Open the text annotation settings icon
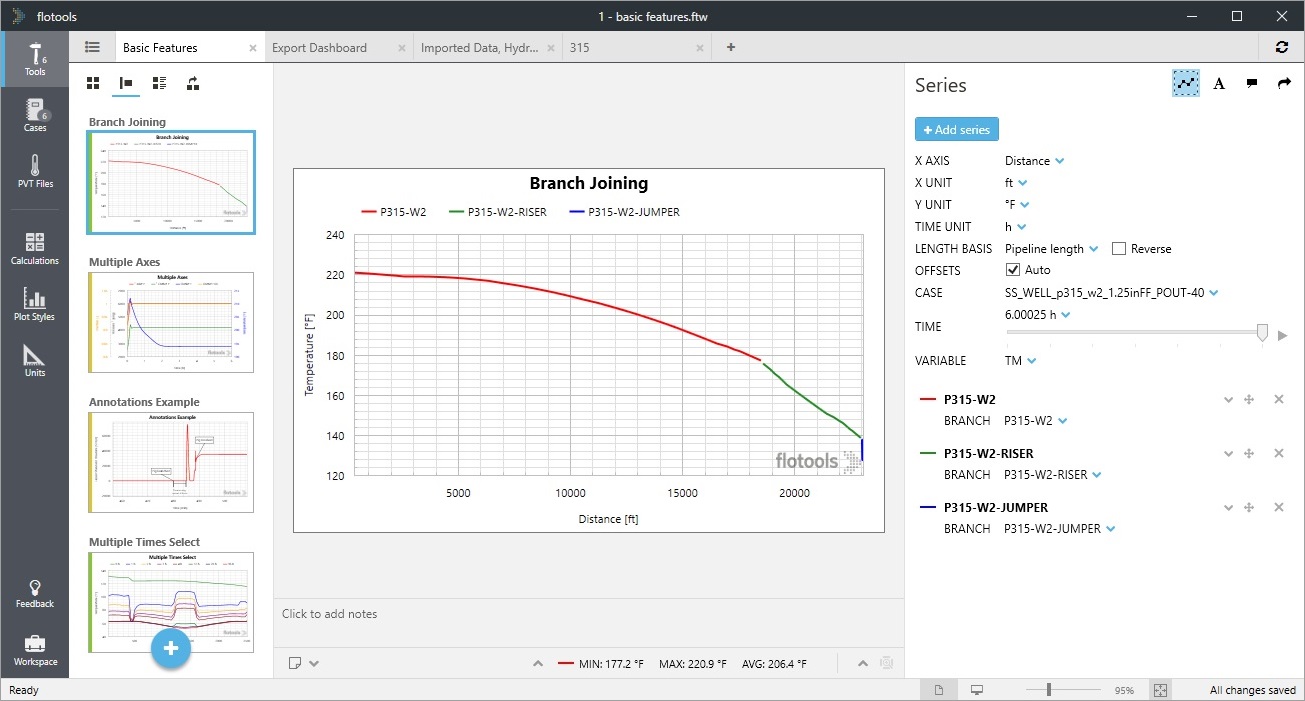 pyautogui.click(x=1219, y=84)
